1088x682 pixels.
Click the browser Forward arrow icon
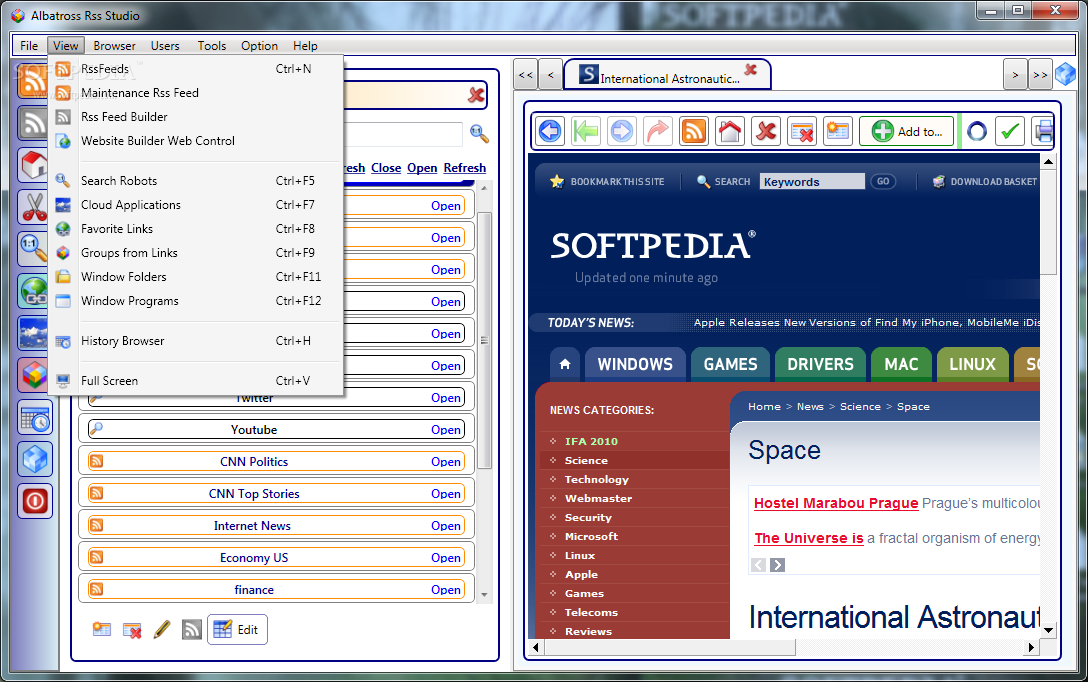click(622, 131)
